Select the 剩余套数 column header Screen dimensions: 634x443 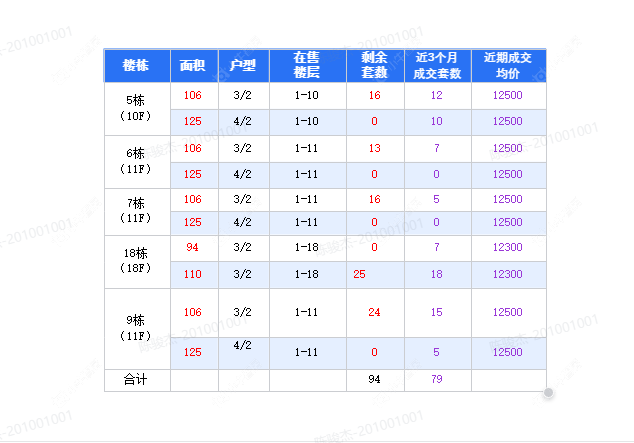click(x=375, y=66)
